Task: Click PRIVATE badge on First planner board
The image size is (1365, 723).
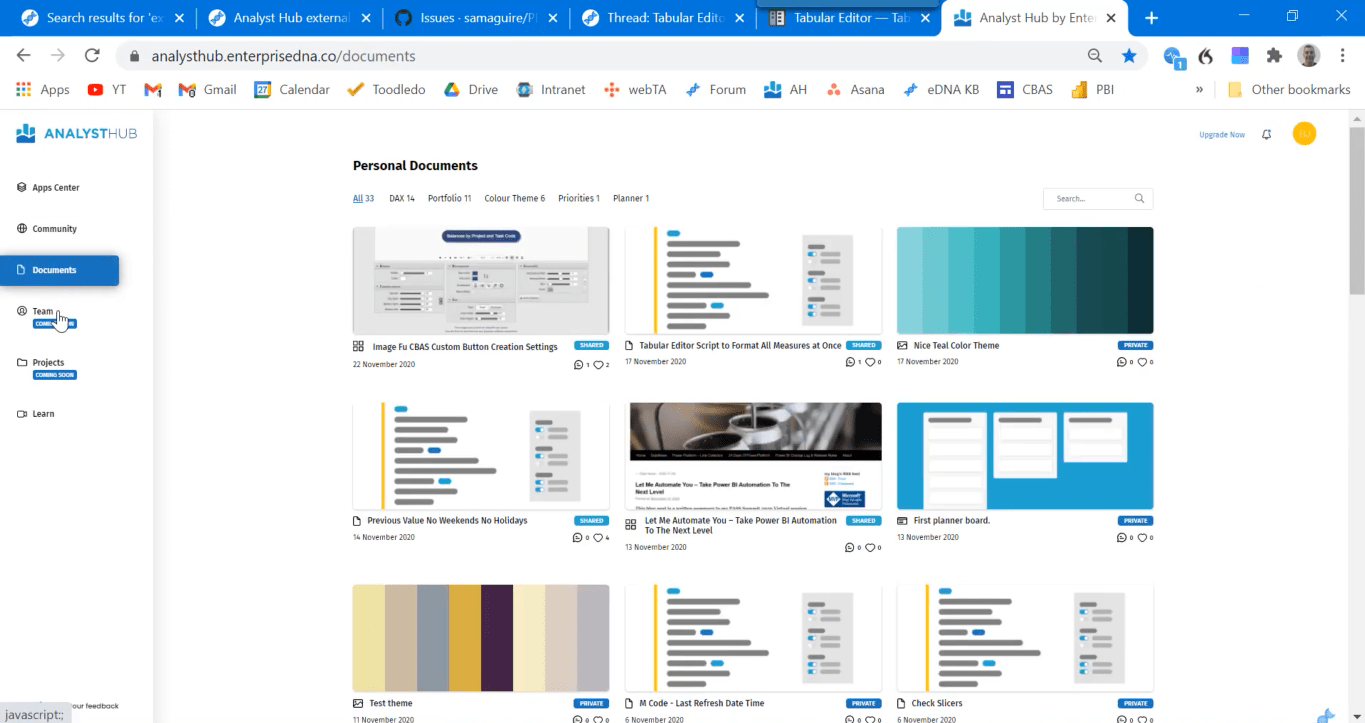Action: coord(1135,521)
